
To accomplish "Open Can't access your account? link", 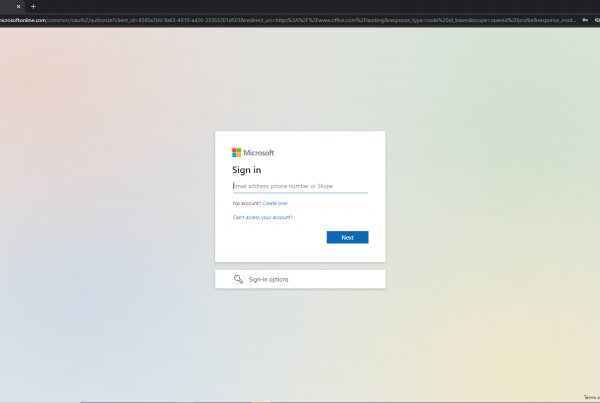I will tap(262, 217).
